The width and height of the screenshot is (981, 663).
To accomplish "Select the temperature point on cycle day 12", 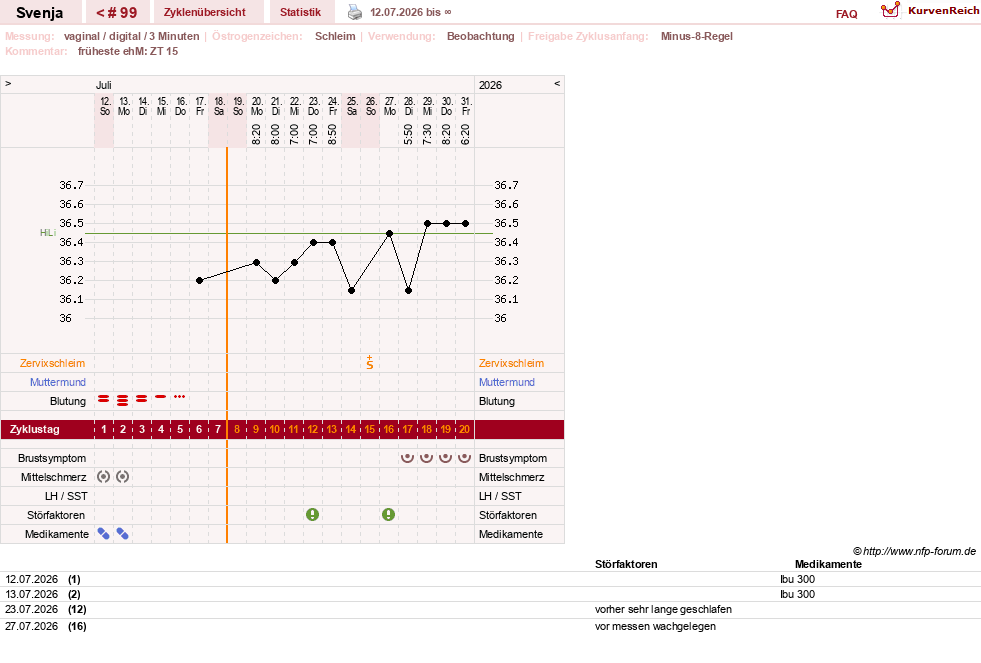I will click(313, 242).
